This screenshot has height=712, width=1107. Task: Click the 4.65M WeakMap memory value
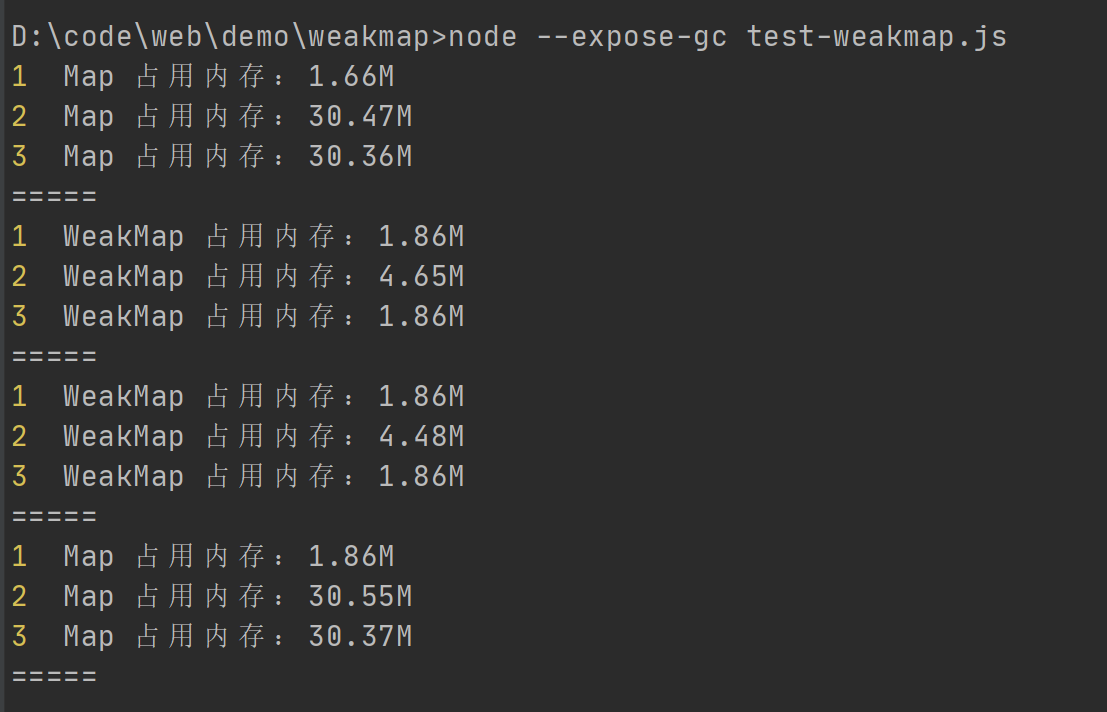[421, 277]
